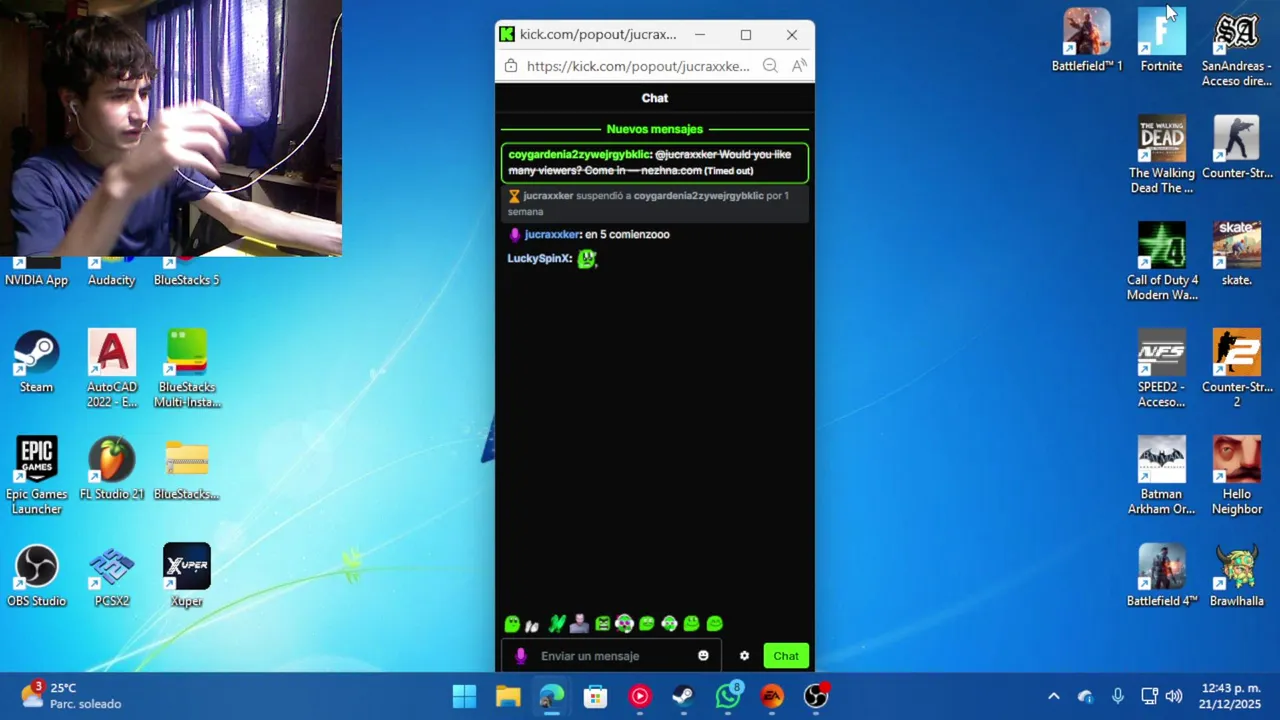
Task: Open Hello Neighbor desktop shortcut
Action: point(1237,476)
